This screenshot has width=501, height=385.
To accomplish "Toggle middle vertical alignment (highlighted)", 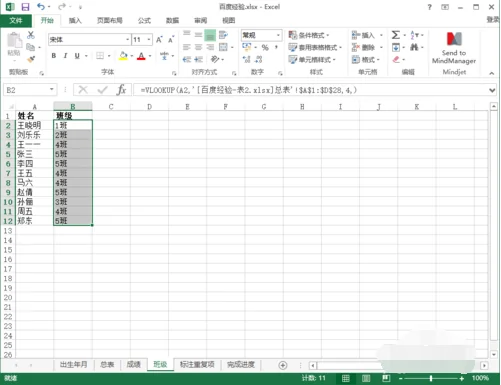I will point(210,35).
